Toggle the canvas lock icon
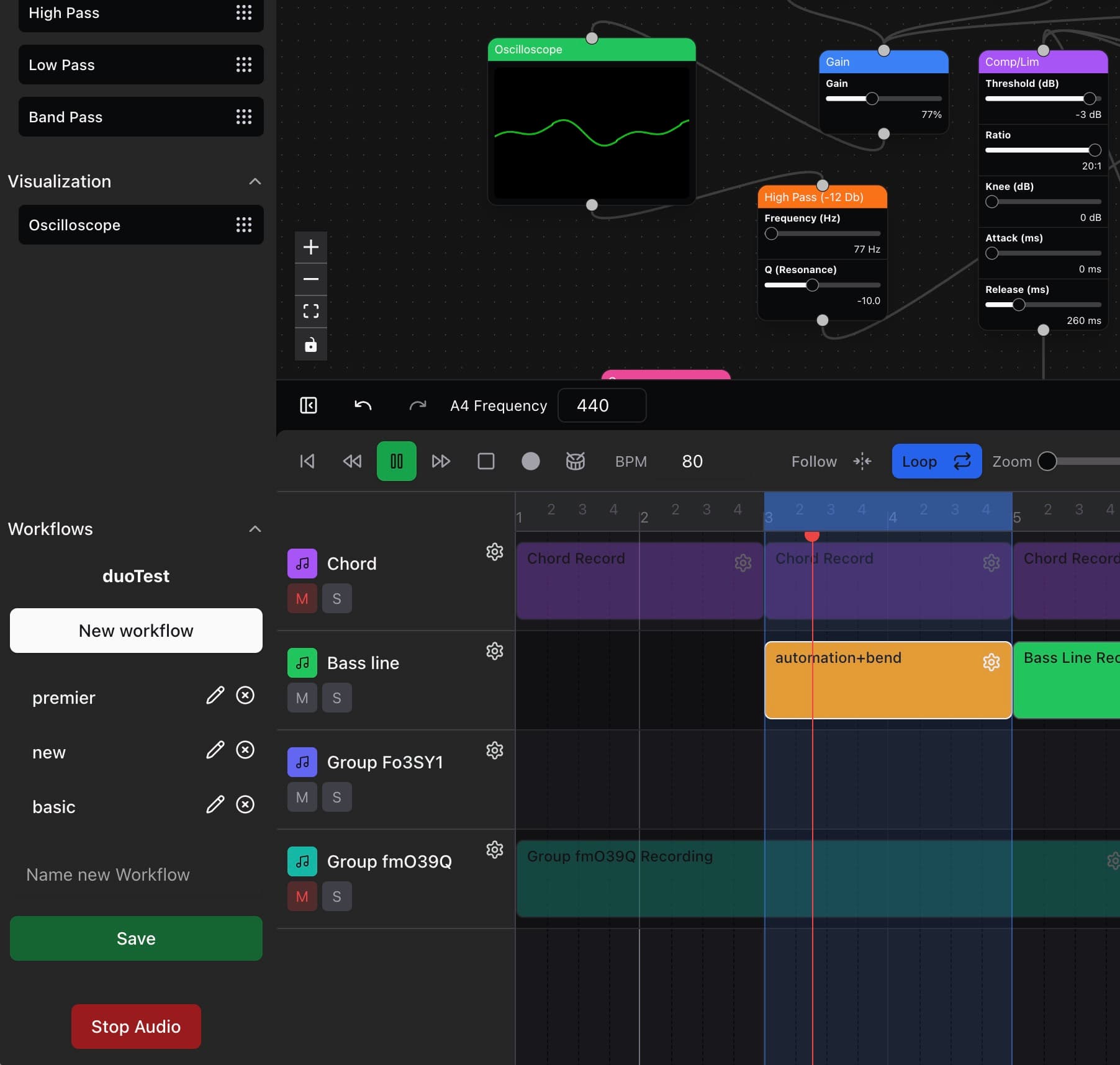 pyautogui.click(x=310, y=345)
